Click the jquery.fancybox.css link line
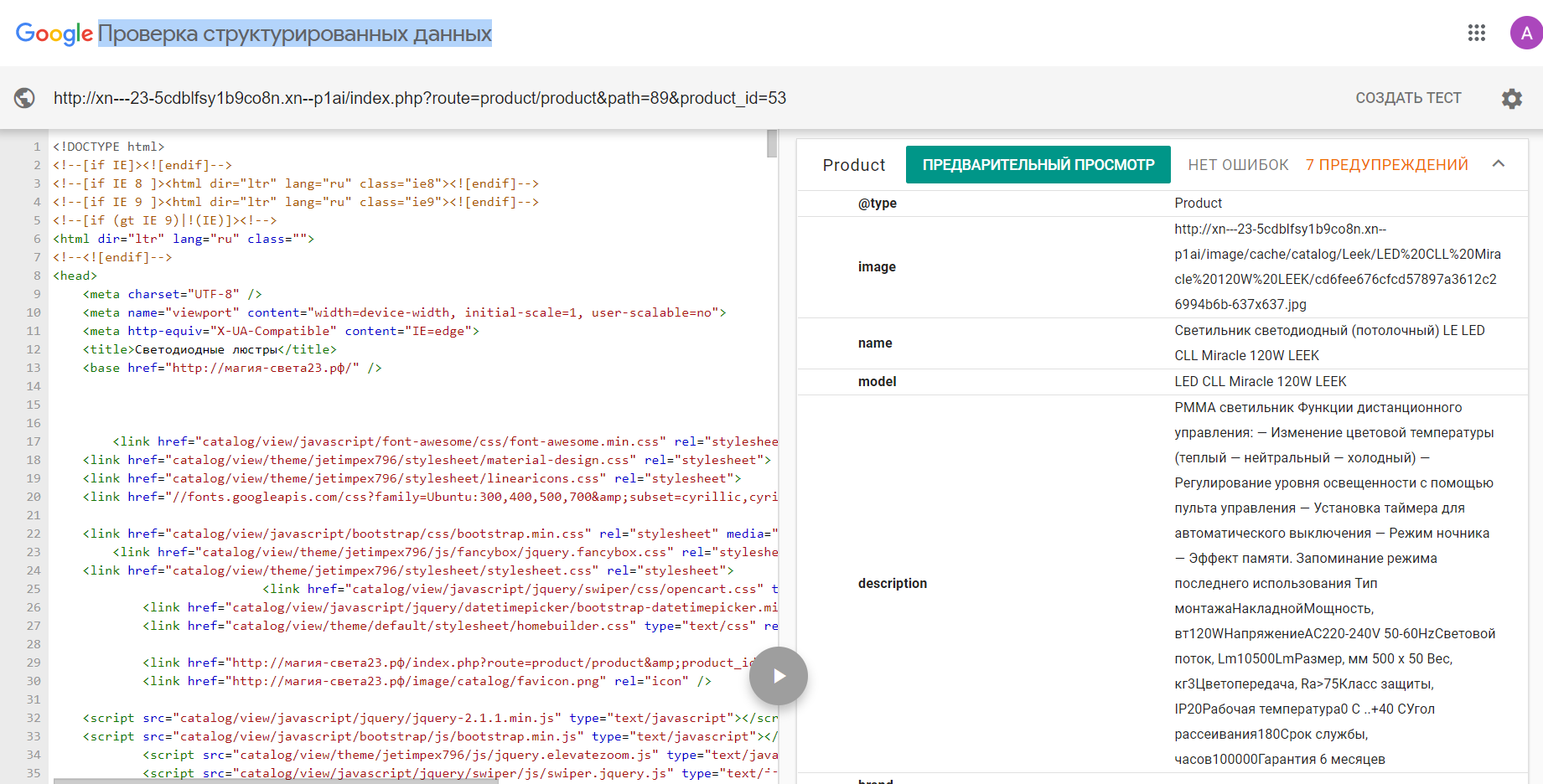1543x784 pixels. tap(445, 552)
